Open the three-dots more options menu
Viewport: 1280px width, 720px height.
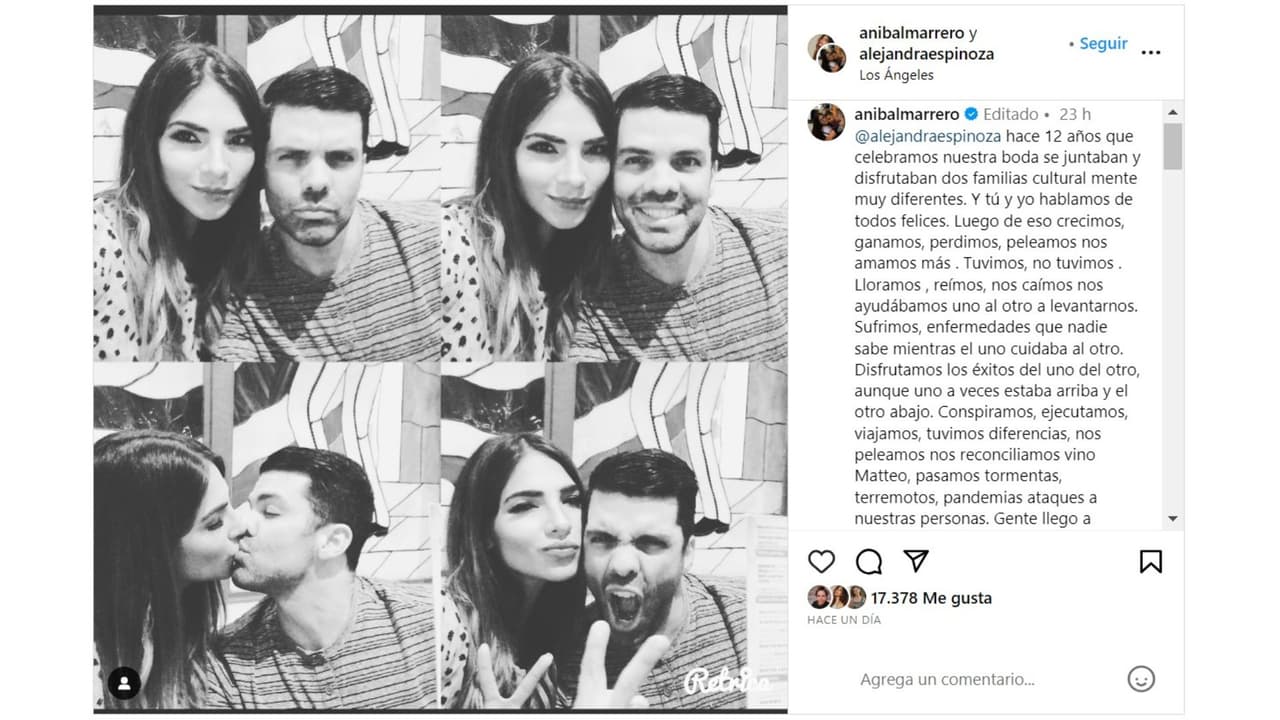(x=1151, y=52)
